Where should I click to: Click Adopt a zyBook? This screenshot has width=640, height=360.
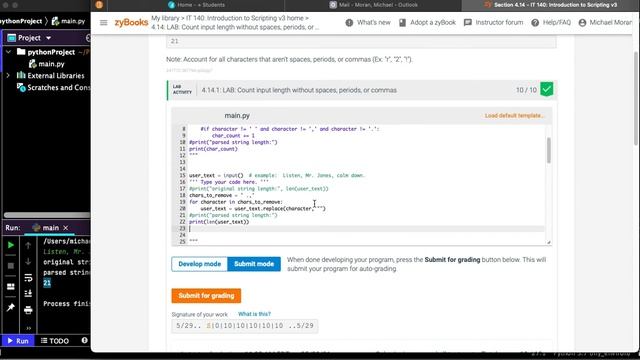point(427,22)
